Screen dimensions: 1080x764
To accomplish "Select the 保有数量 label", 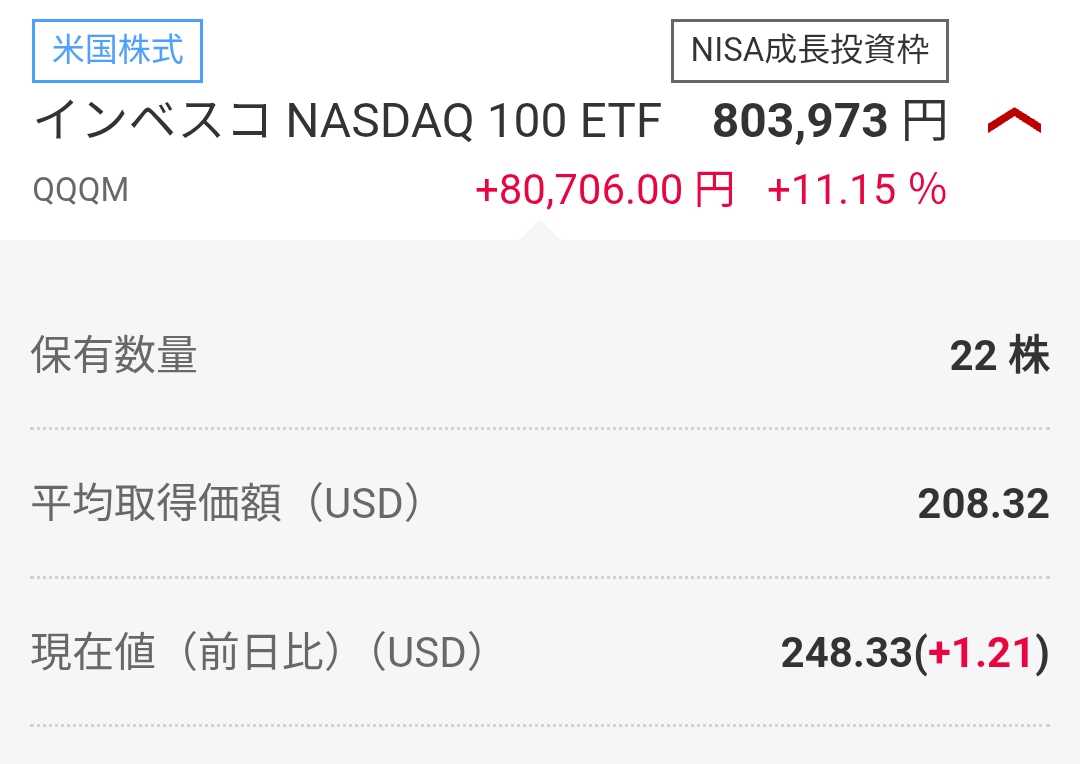I will (x=114, y=356).
